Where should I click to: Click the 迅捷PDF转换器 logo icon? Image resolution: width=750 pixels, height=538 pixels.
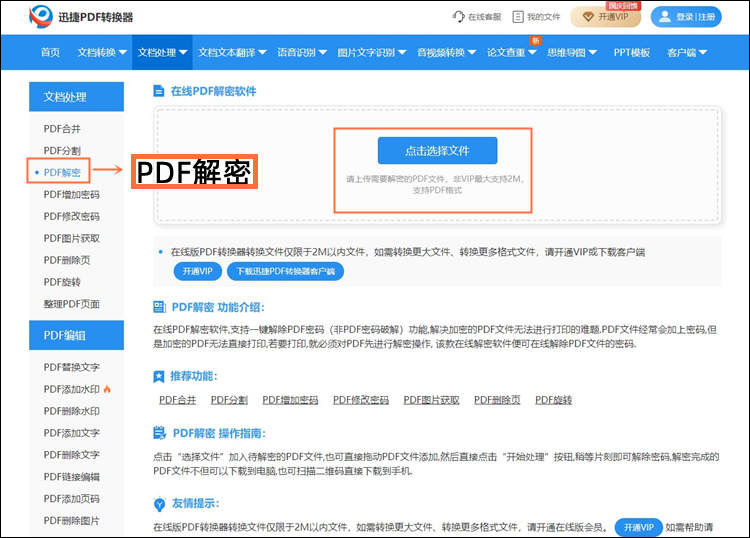coord(41,16)
